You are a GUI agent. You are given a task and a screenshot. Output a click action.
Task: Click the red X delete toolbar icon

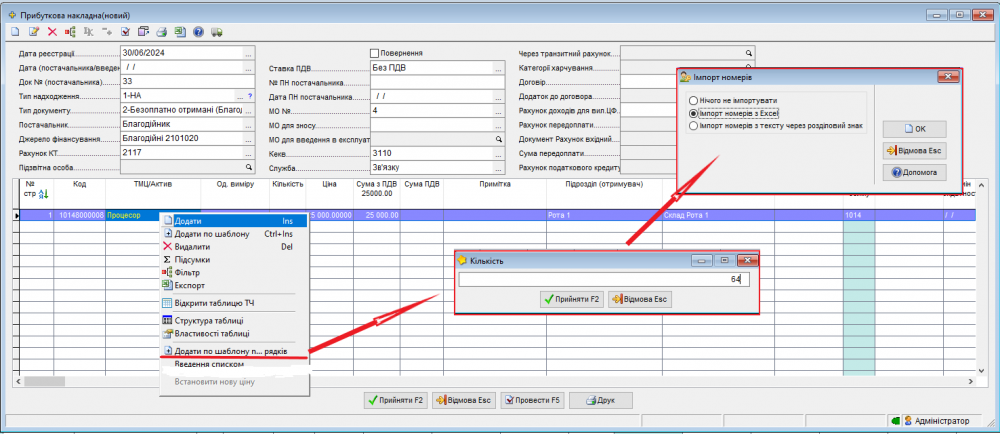point(52,31)
